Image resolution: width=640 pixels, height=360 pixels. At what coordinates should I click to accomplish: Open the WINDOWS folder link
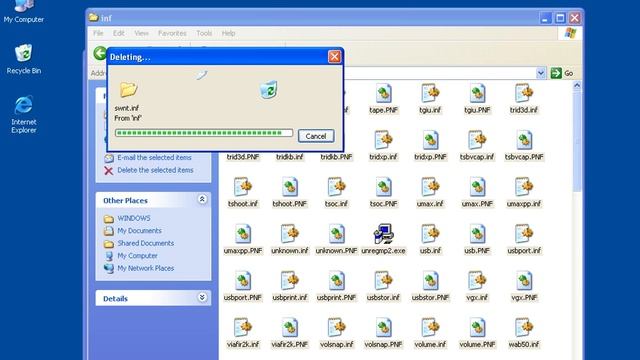pos(133,218)
